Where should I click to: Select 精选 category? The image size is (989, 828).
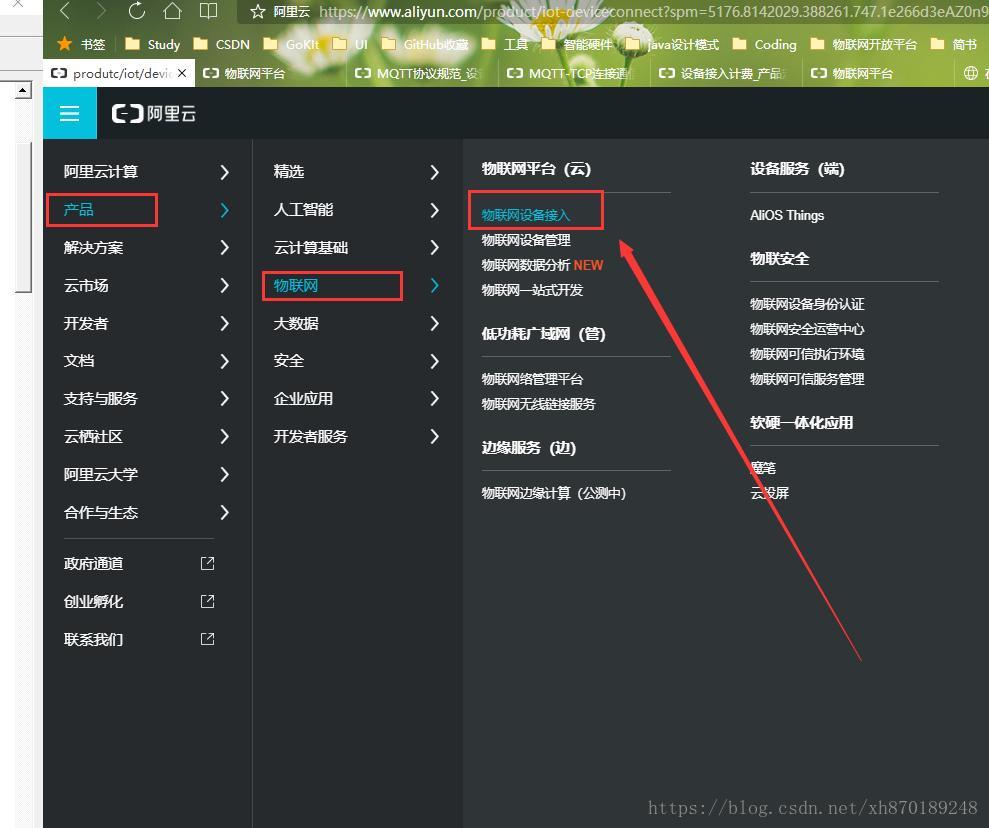[289, 172]
